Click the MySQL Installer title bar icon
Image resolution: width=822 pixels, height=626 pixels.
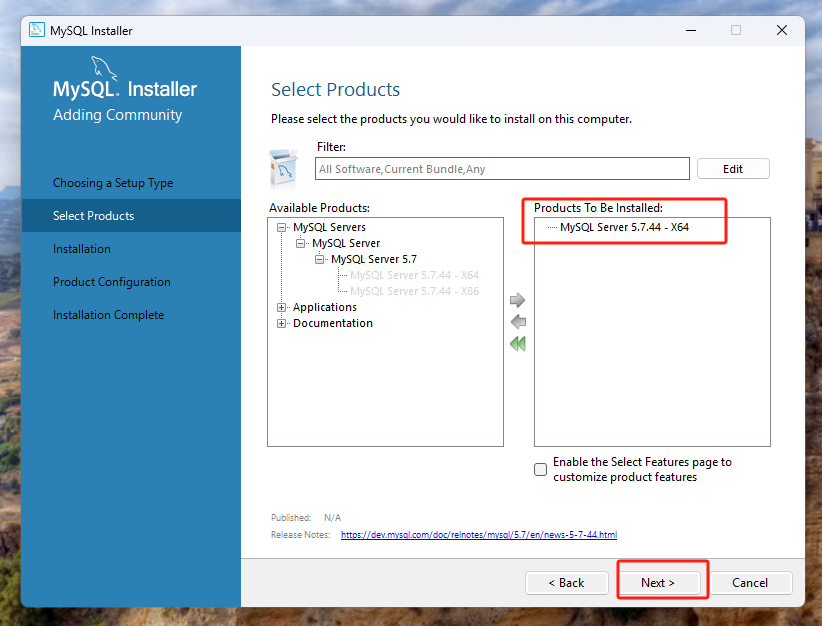[x=37, y=30]
